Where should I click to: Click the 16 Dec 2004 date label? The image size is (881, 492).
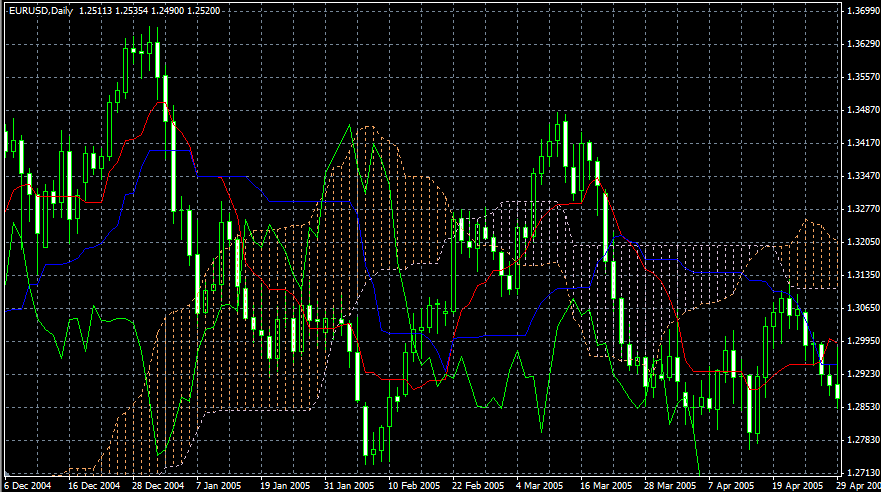[94, 485]
